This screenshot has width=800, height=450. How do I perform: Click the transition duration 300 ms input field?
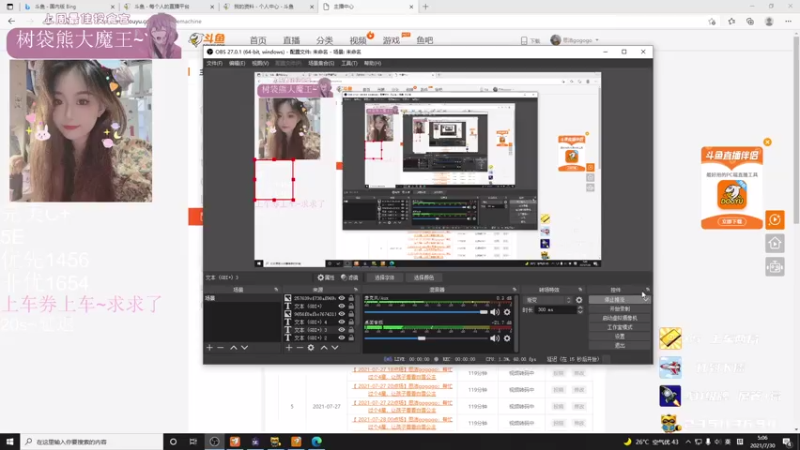coord(554,310)
